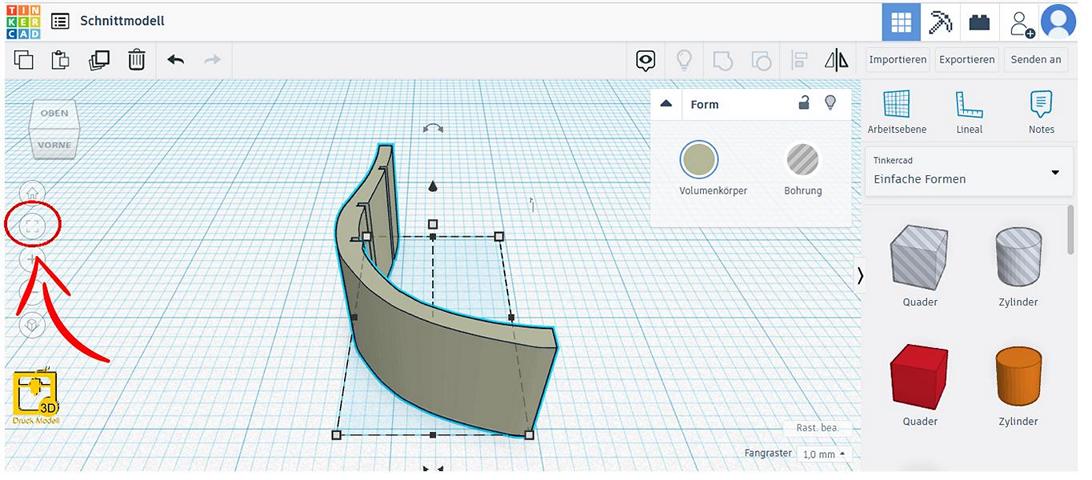
Task: Switch to the Blocks pickaxe view
Action: point(940,21)
